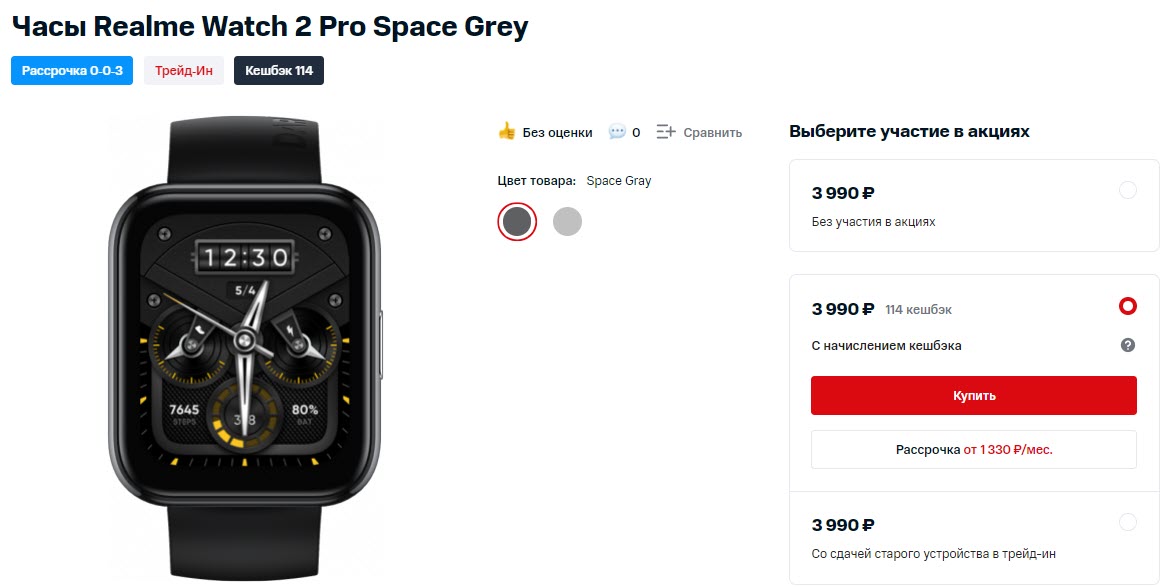
Task: Select the Space Gray color swatch
Action: click(x=516, y=220)
